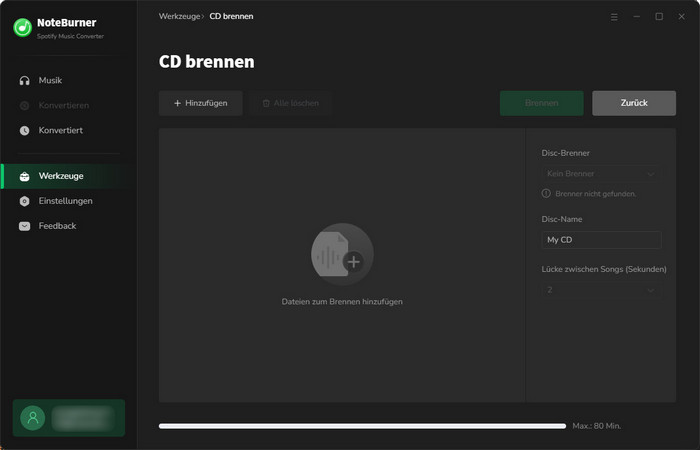
Task: Click the trash icon in Alle löschen
Action: (x=266, y=103)
